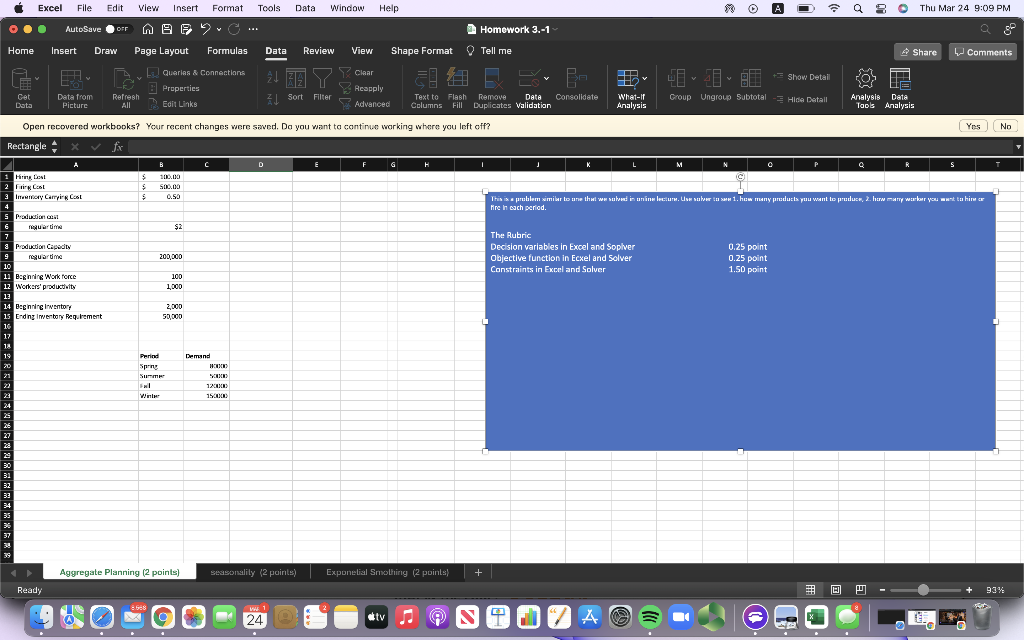Open the Comments pane
The image size is (1024, 640).
click(x=983, y=52)
